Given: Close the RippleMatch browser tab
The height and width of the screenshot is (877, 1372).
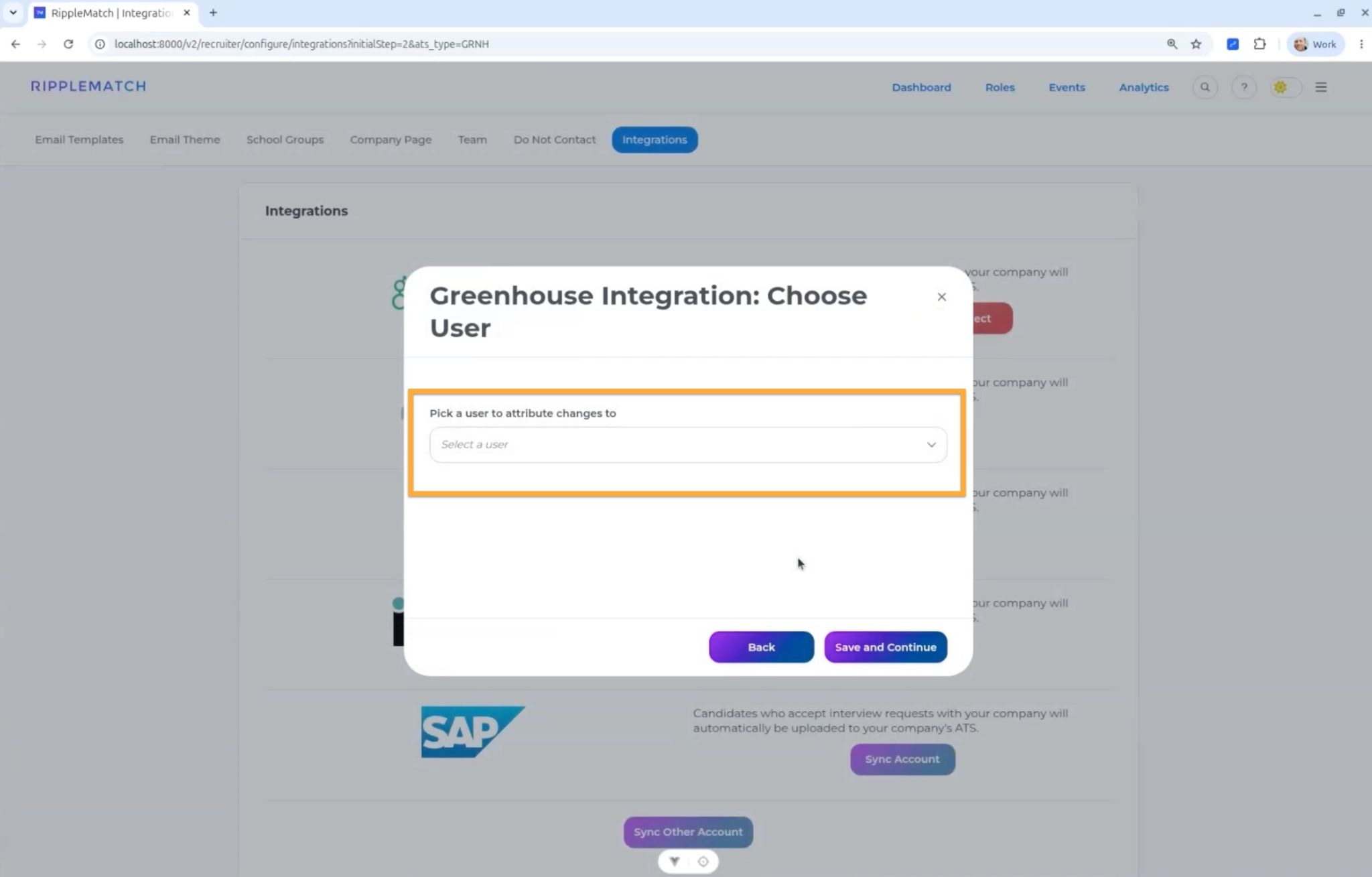Looking at the screenshot, I should (187, 13).
